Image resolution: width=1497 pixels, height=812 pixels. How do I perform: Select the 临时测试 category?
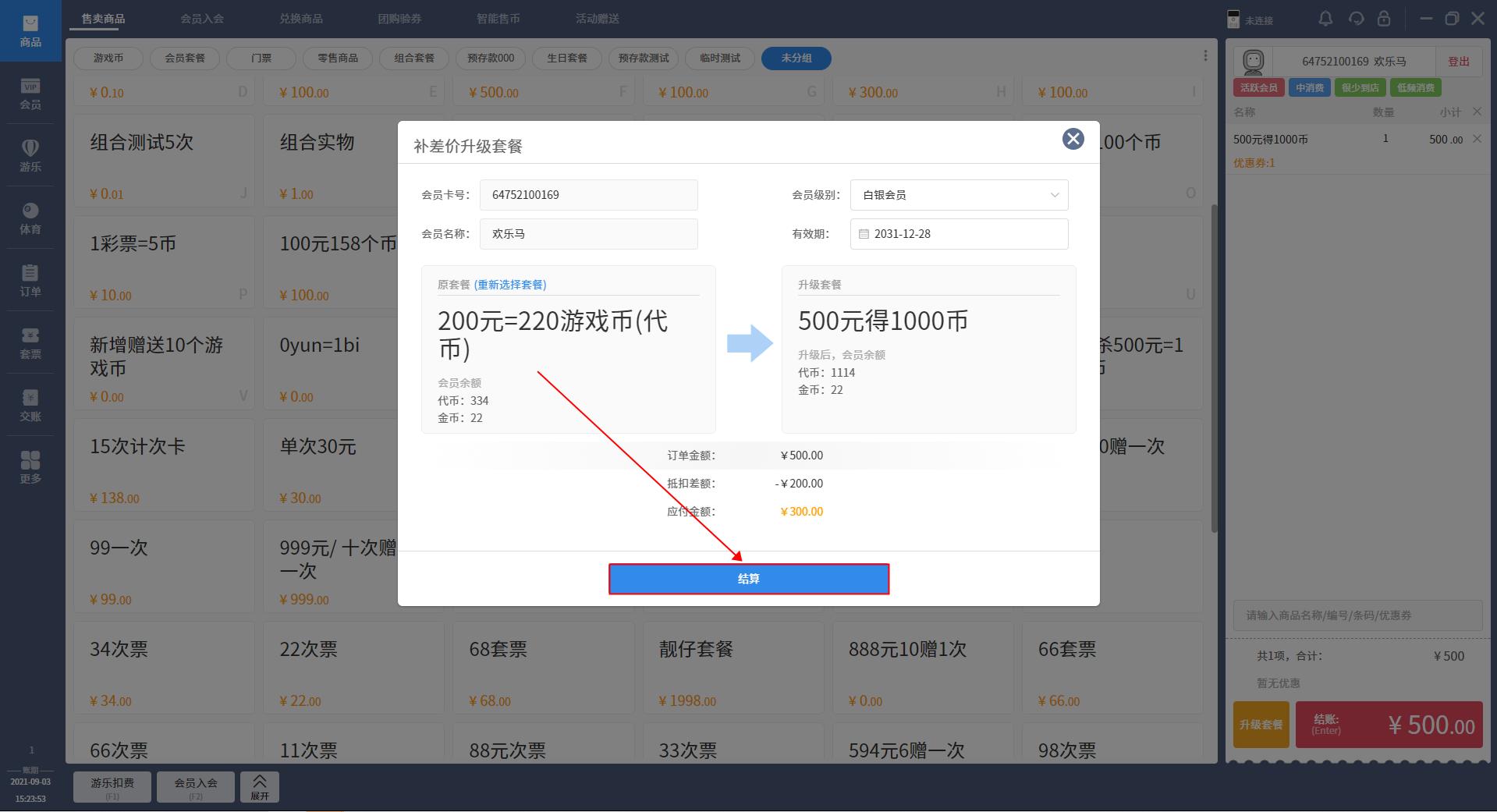pos(720,58)
